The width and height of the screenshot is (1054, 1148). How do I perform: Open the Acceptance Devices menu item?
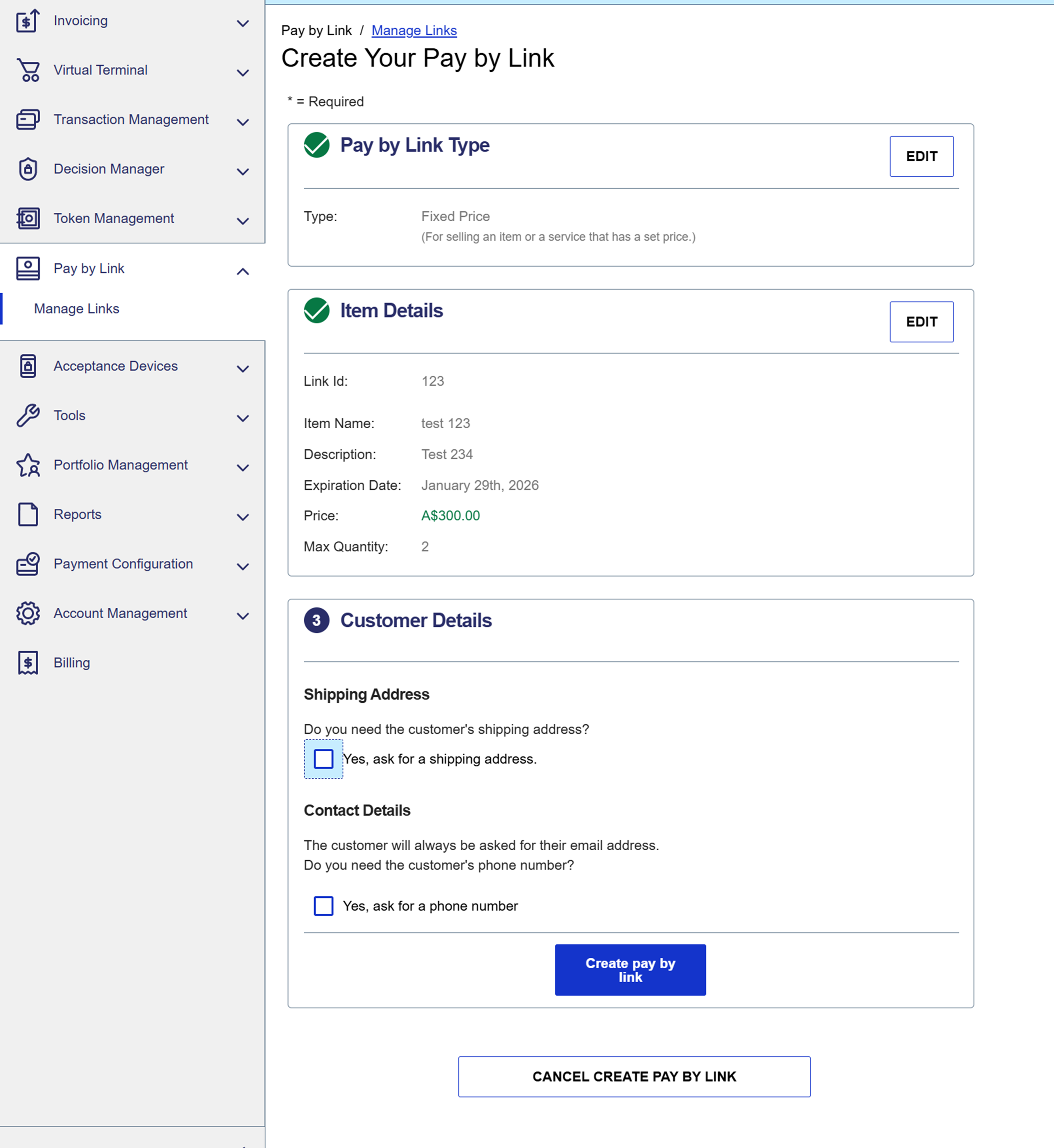coord(115,366)
